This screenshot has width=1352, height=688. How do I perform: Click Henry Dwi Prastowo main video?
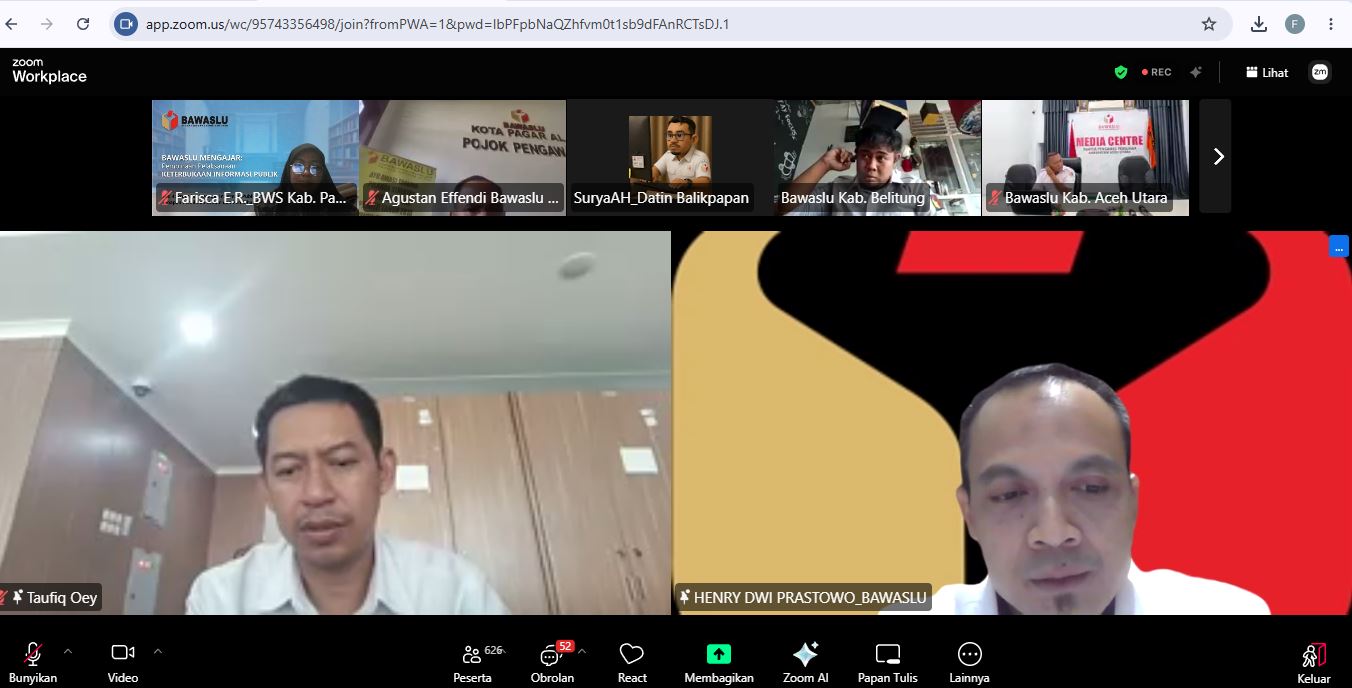pyautogui.click(x=1011, y=423)
